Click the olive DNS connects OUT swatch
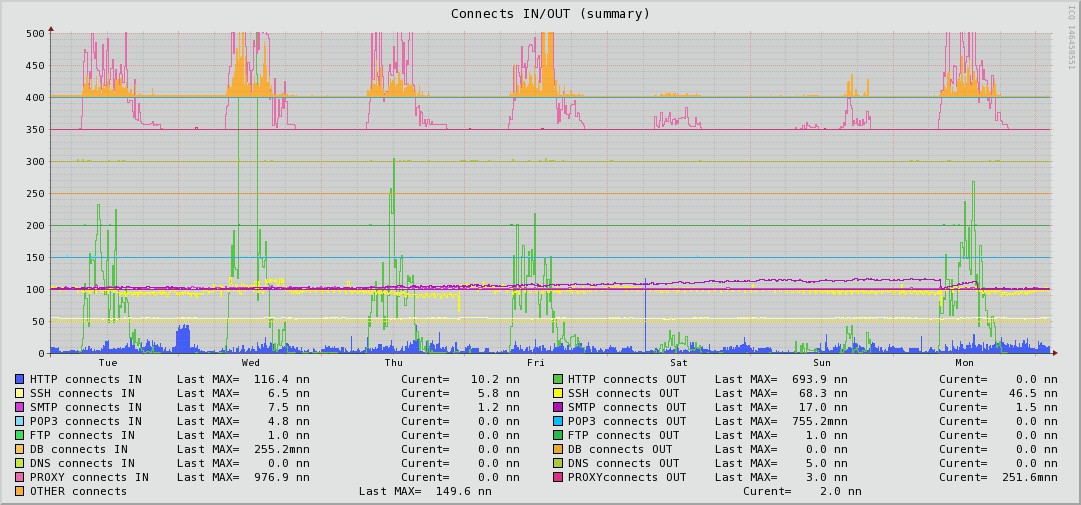 pos(558,464)
